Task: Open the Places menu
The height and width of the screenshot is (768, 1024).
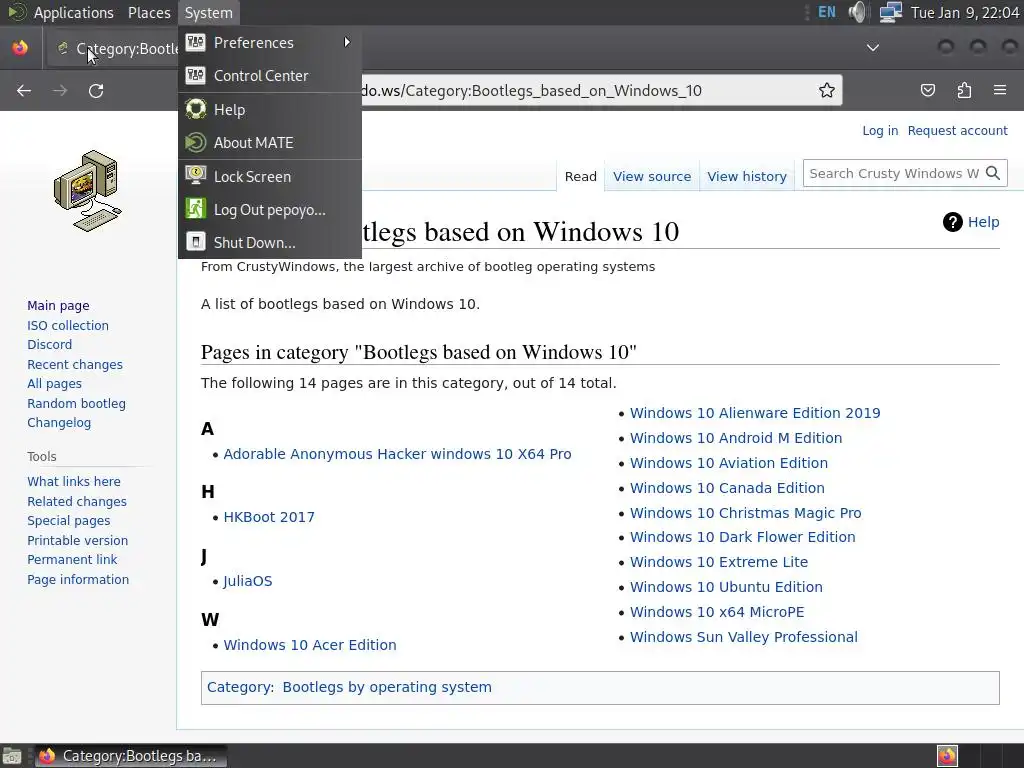Action: (149, 12)
